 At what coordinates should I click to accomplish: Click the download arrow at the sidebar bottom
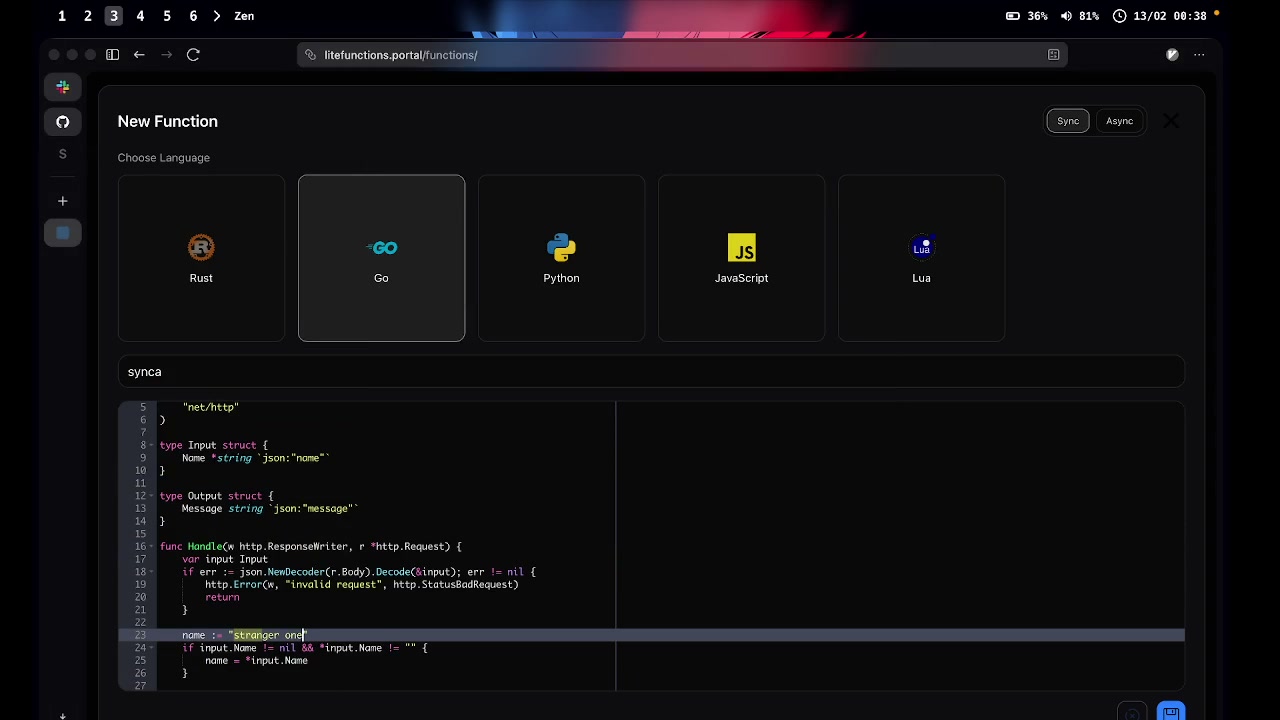point(62,715)
